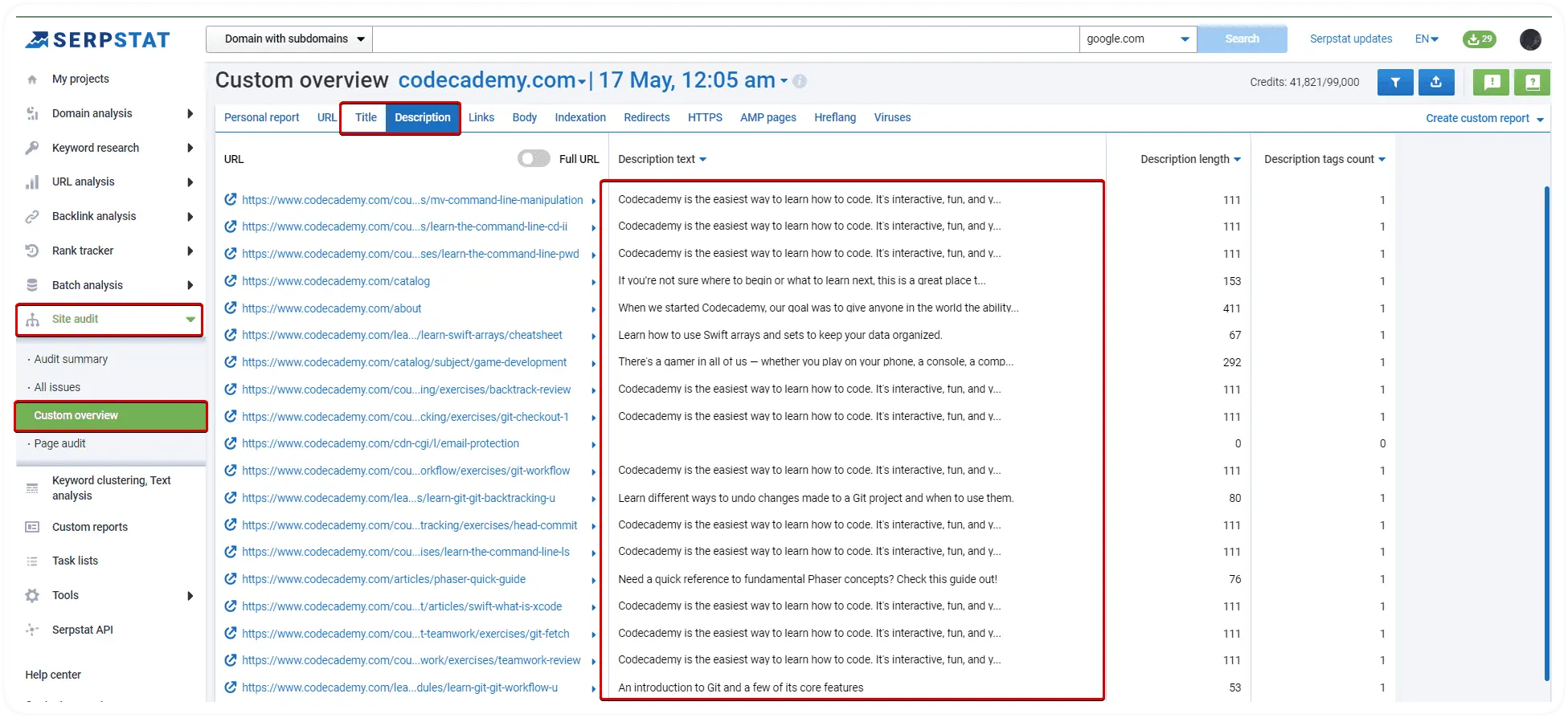Click the Serpstat logo

coord(97,39)
